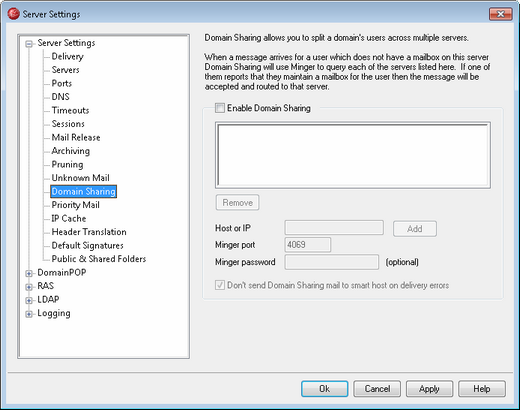
Task: Click the Add button
Action: [x=415, y=229]
